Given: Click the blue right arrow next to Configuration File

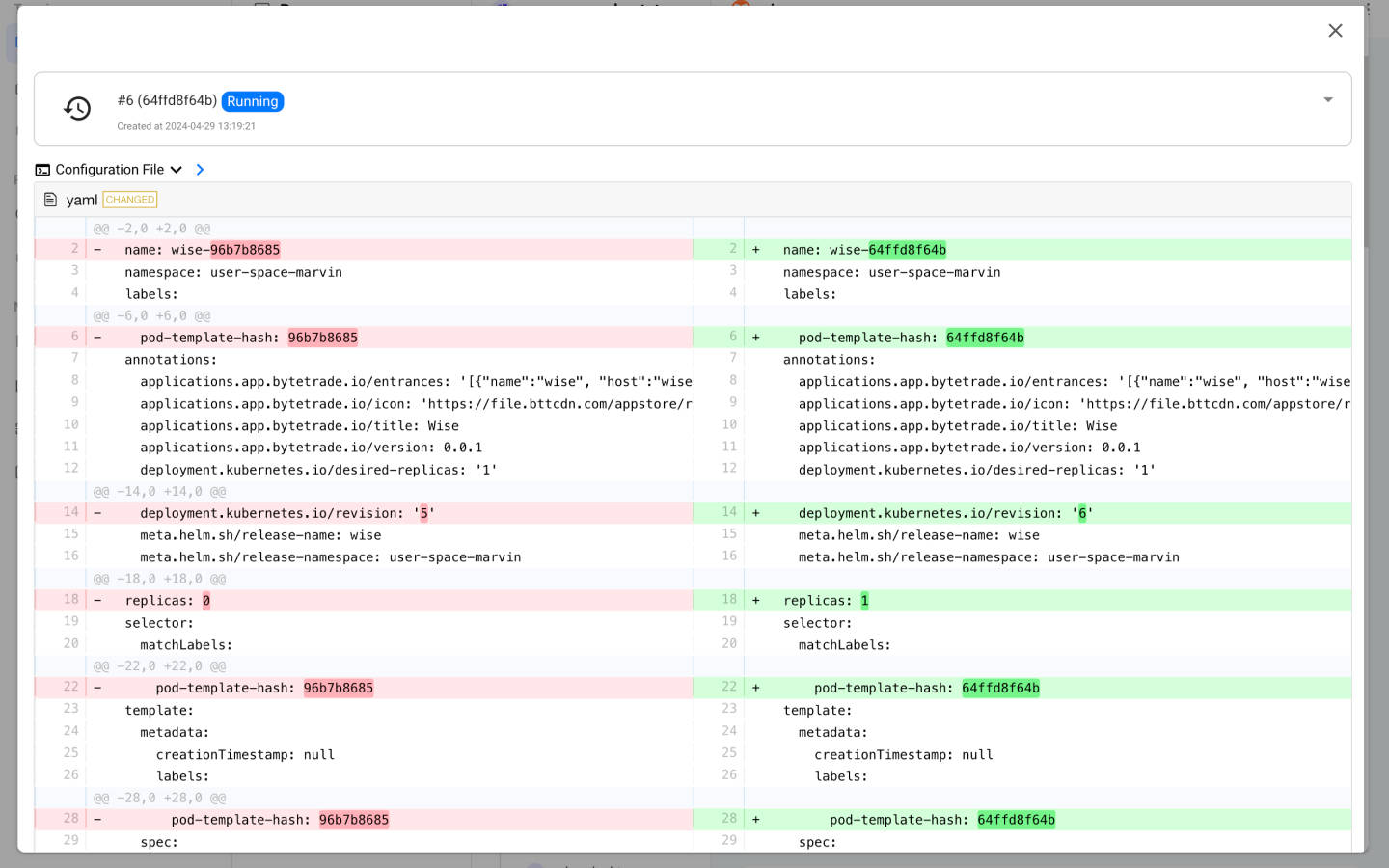Looking at the screenshot, I should tap(200, 170).
